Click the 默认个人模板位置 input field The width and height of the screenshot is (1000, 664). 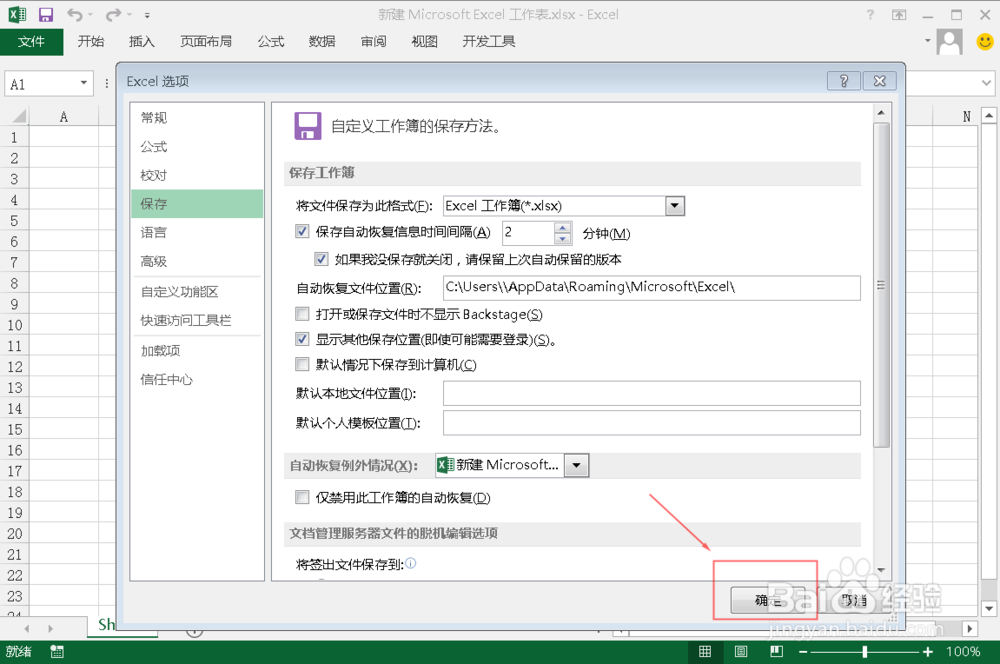pos(652,423)
